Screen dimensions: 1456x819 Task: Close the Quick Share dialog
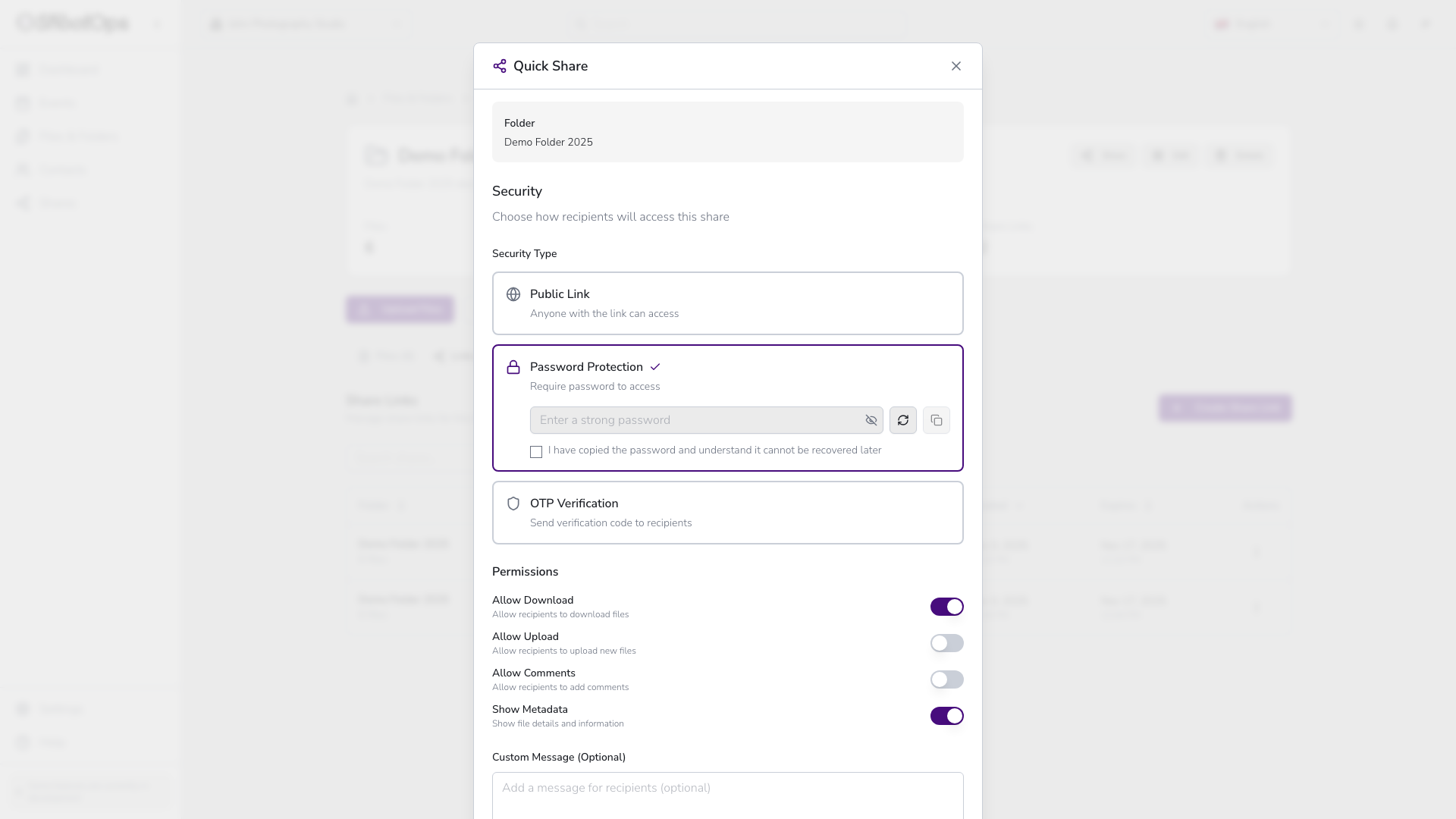956,66
